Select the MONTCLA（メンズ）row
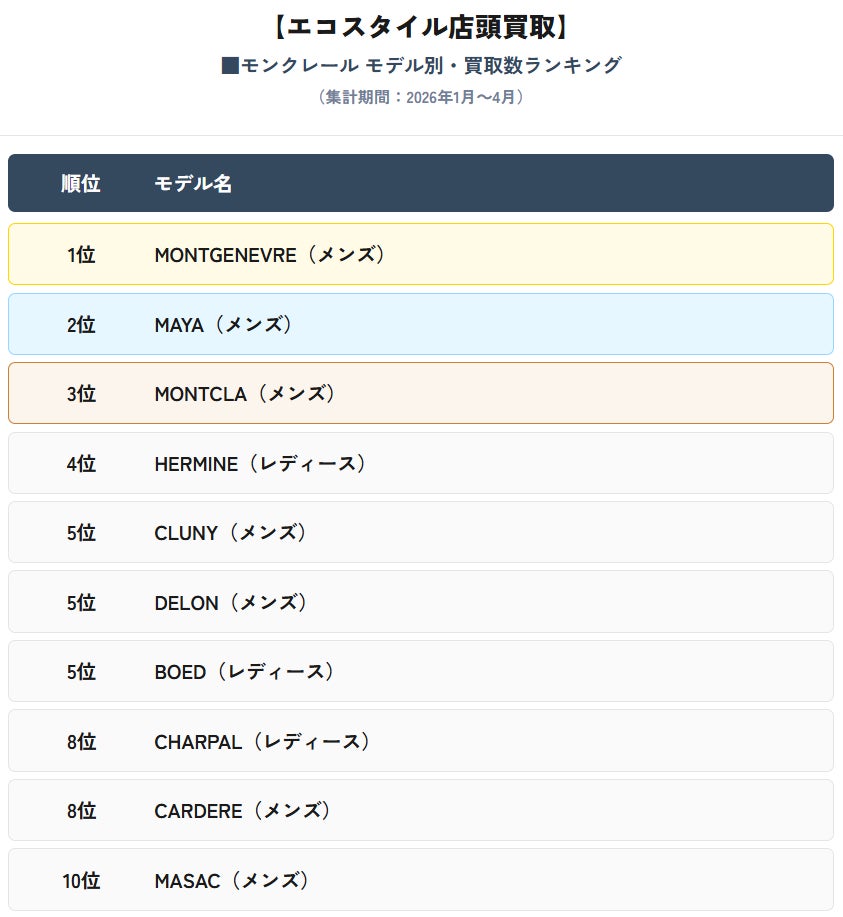 tap(421, 393)
